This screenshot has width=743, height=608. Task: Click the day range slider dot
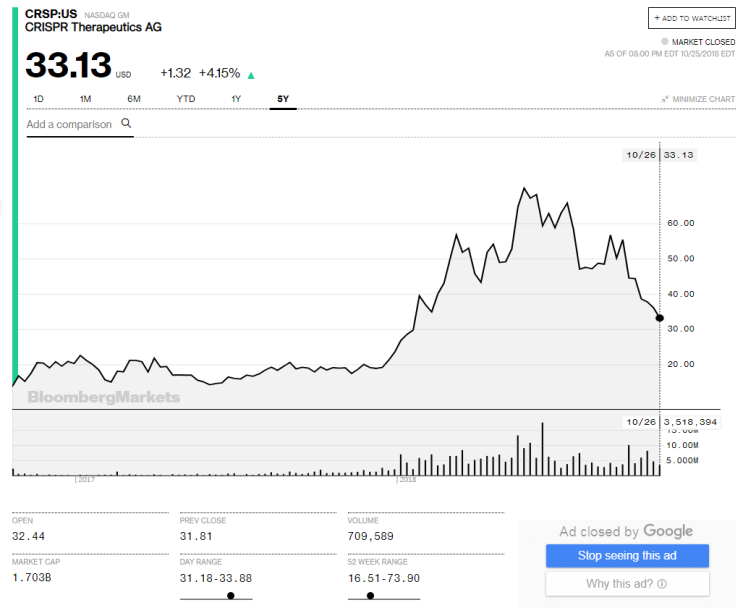231,596
